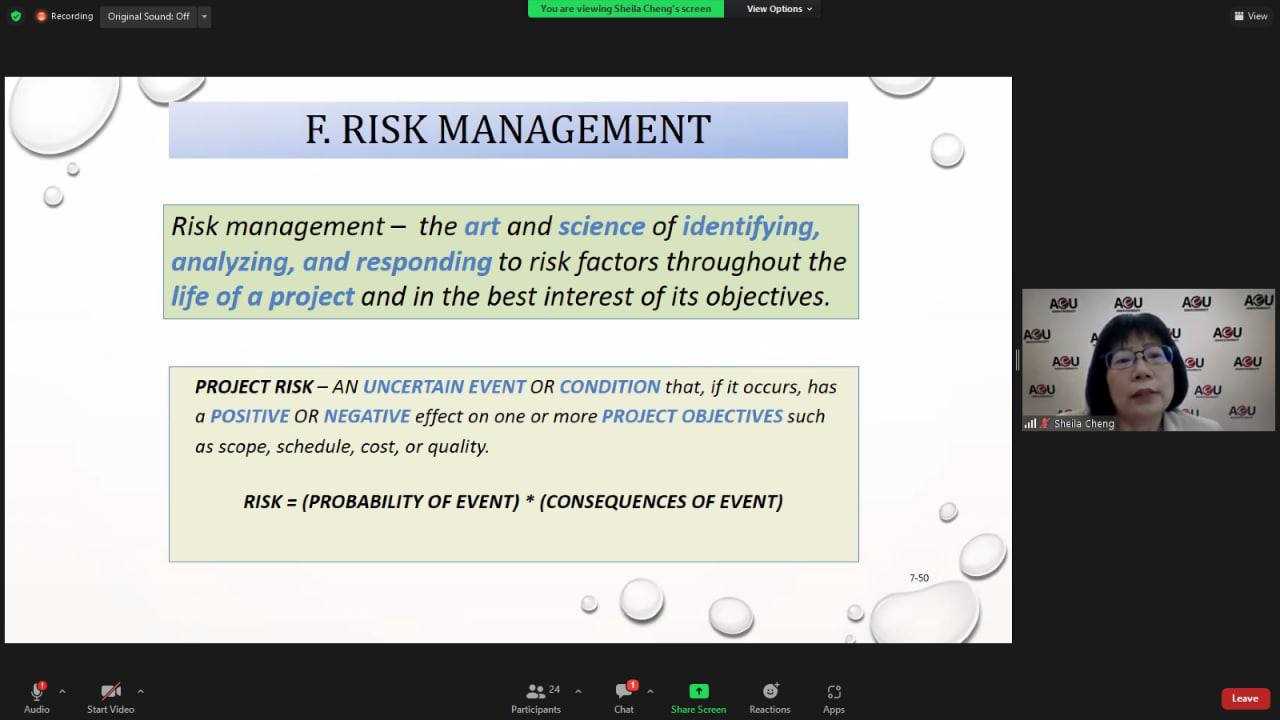Open the Original Sound dropdown arrow

click(204, 16)
